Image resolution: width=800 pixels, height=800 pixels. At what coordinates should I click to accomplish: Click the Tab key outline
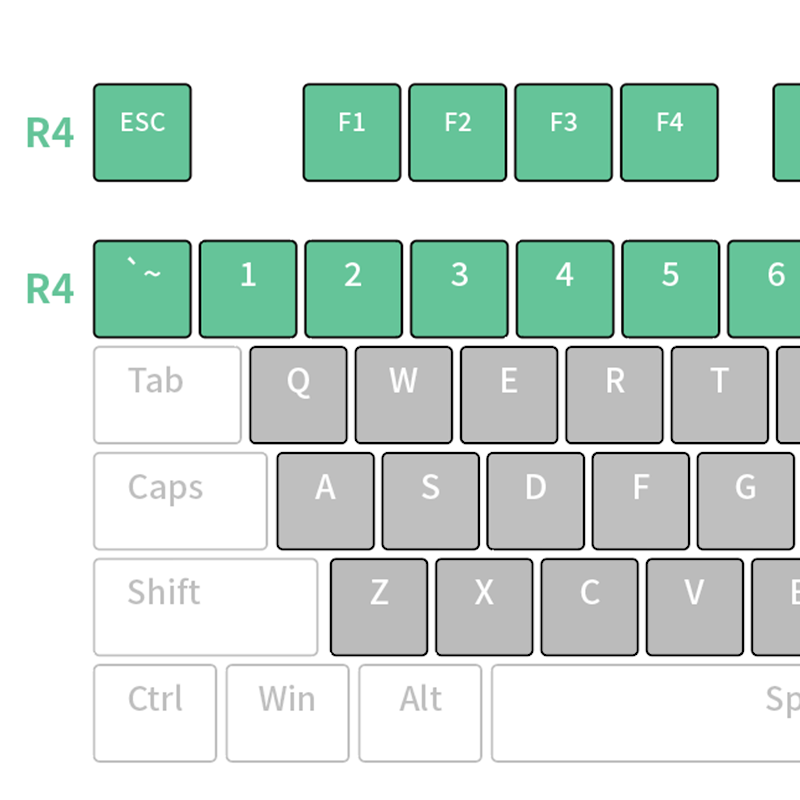(167, 395)
